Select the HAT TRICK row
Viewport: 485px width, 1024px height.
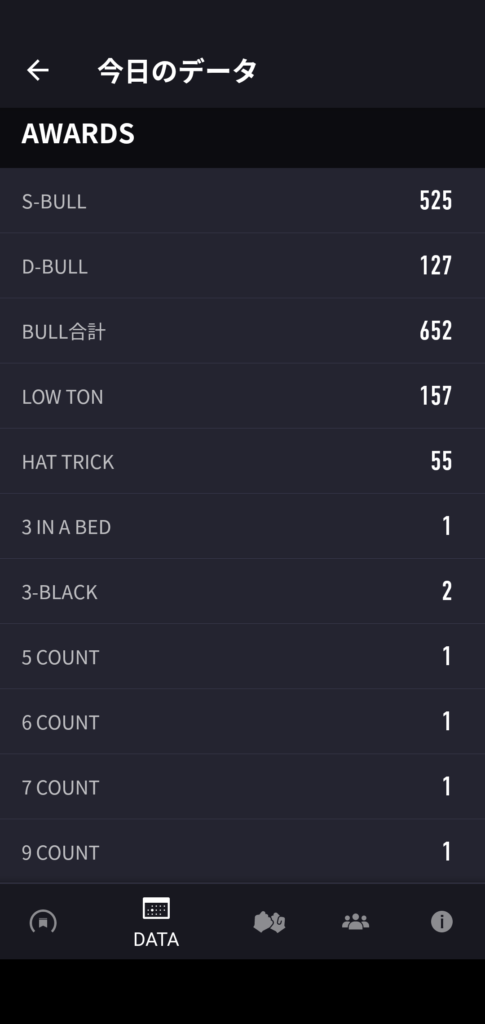tap(242, 461)
